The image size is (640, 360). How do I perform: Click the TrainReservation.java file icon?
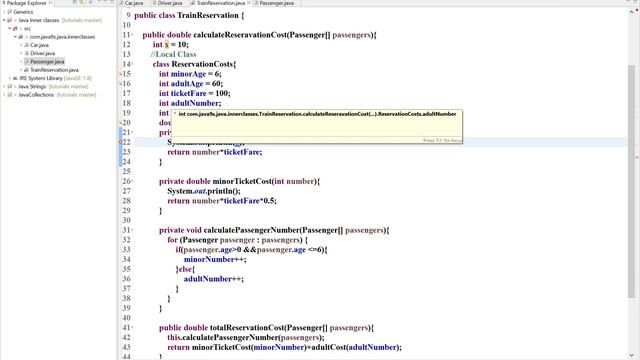tap(27, 70)
